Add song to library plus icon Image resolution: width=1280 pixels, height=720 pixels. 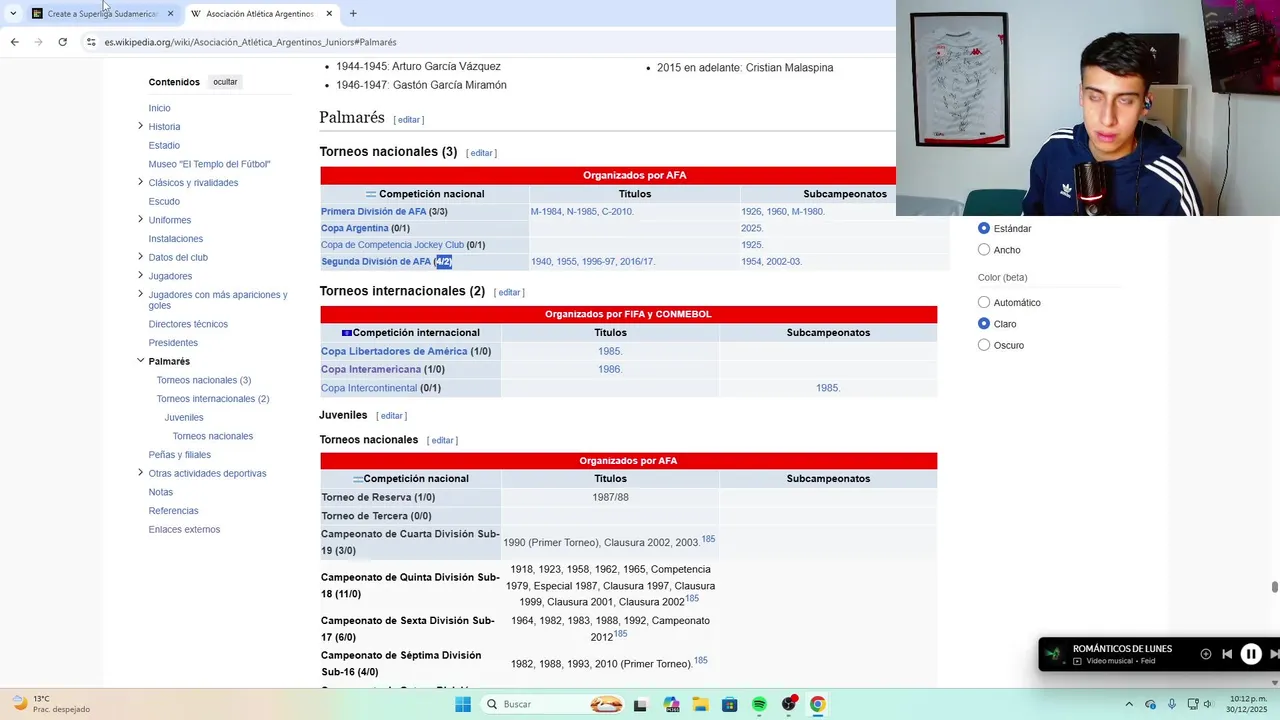1205,654
